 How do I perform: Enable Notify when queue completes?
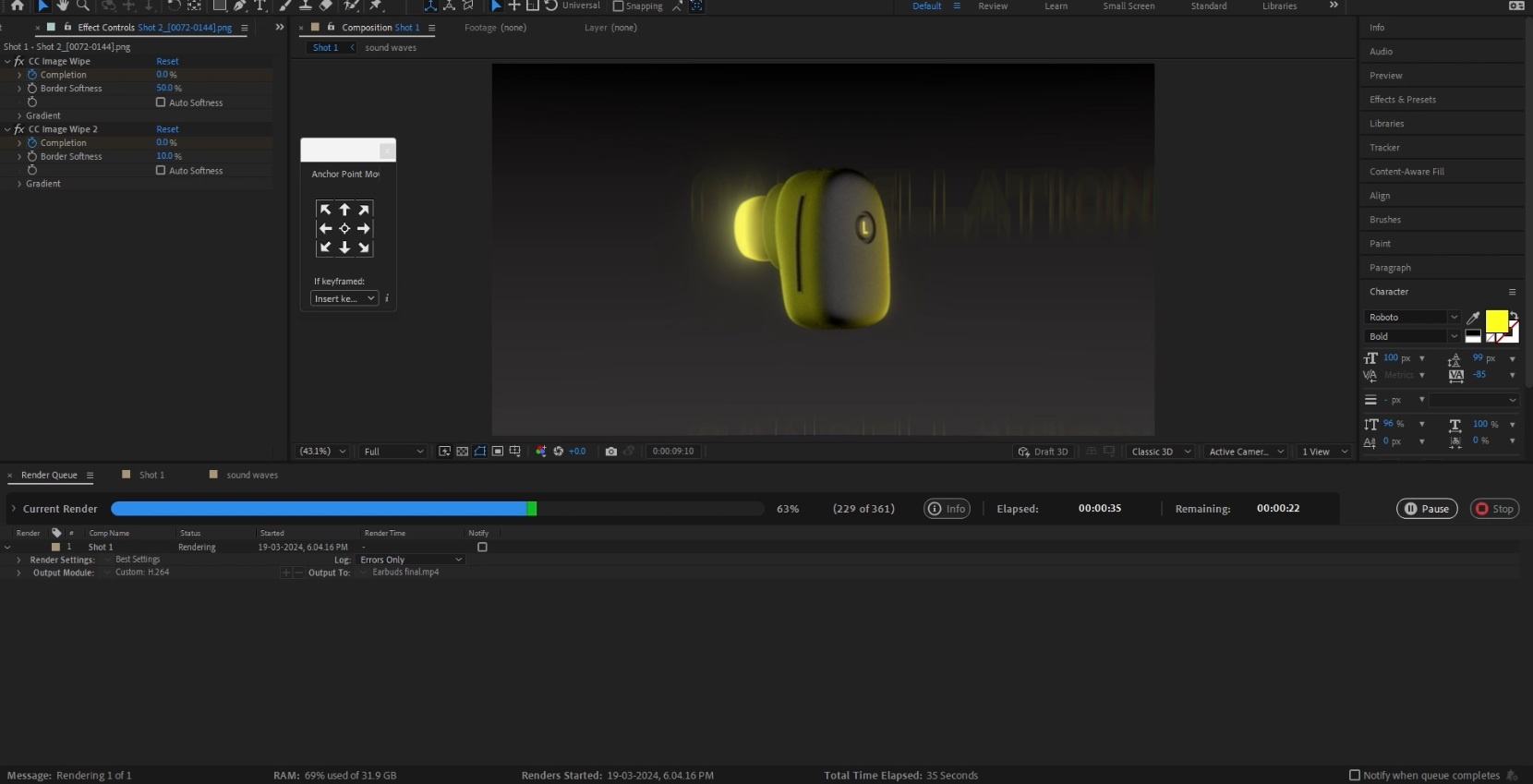(1355, 776)
